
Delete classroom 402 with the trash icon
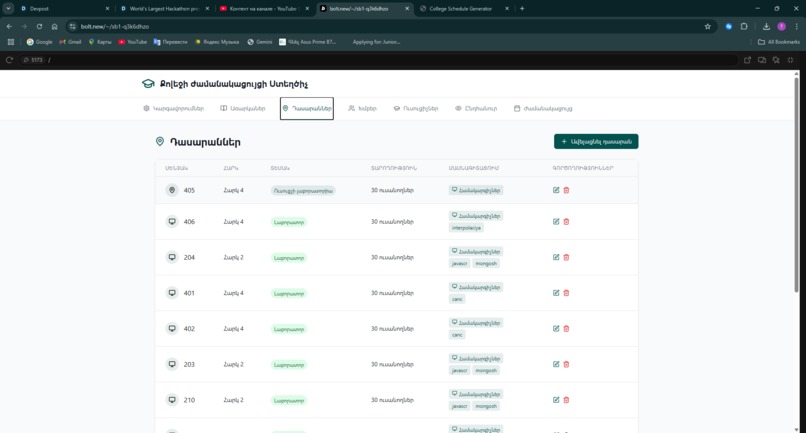coord(566,329)
